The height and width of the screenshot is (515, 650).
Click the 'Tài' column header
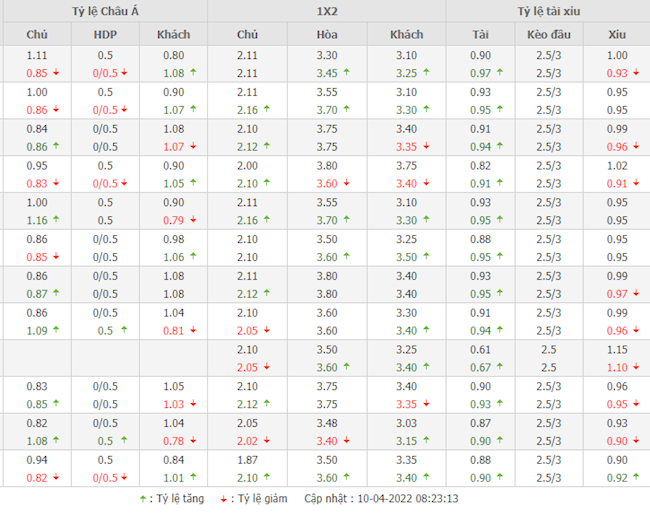coord(480,34)
